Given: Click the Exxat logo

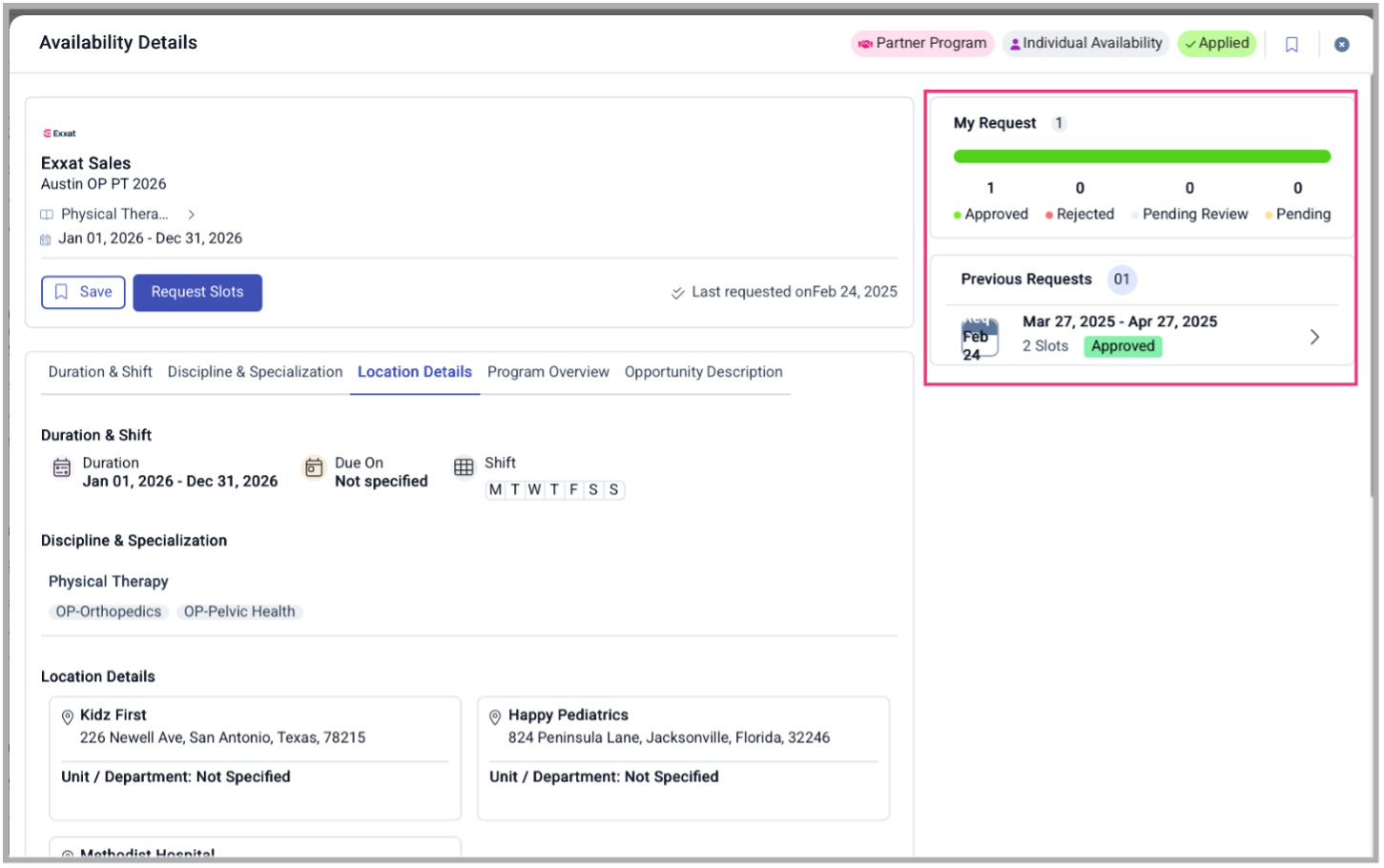Looking at the screenshot, I should tap(59, 134).
